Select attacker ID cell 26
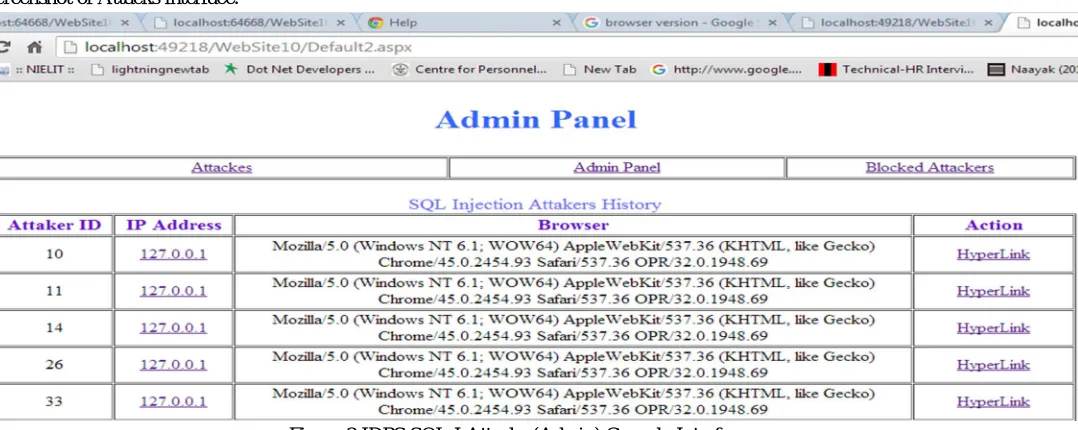 point(54,365)
